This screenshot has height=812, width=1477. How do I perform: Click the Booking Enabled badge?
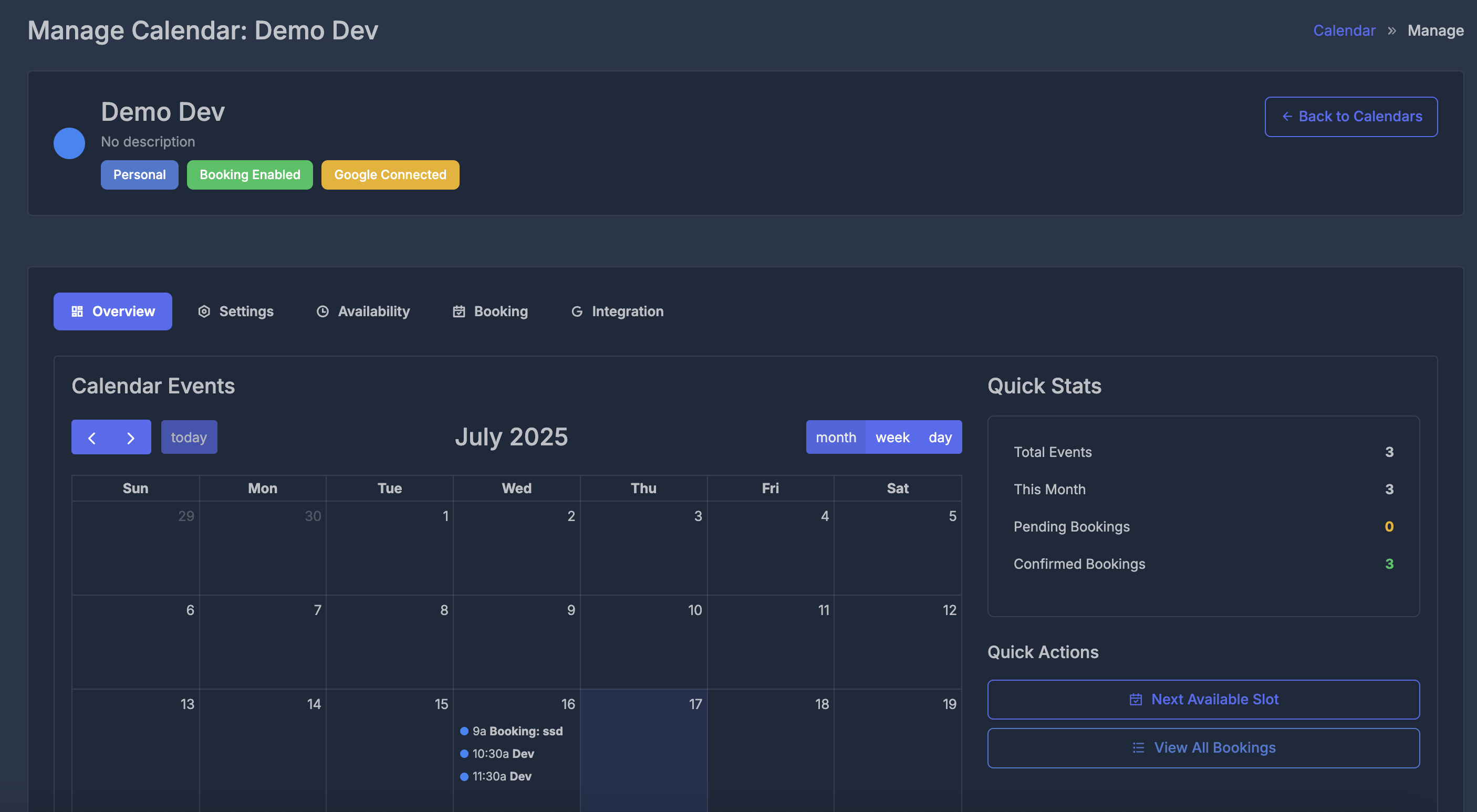(249, 174)
